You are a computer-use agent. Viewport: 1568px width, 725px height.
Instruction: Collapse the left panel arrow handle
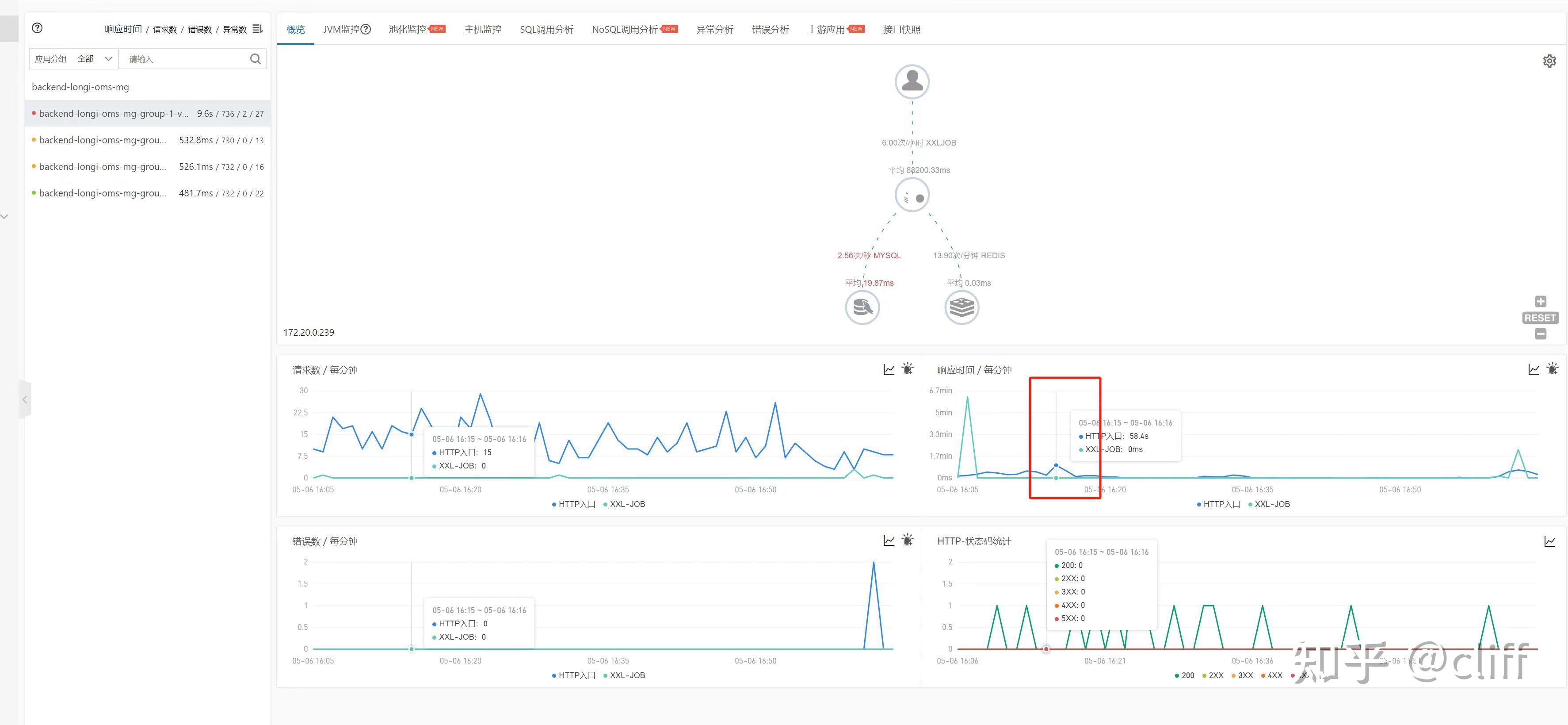pyautogui.click(x=25, y=400)
